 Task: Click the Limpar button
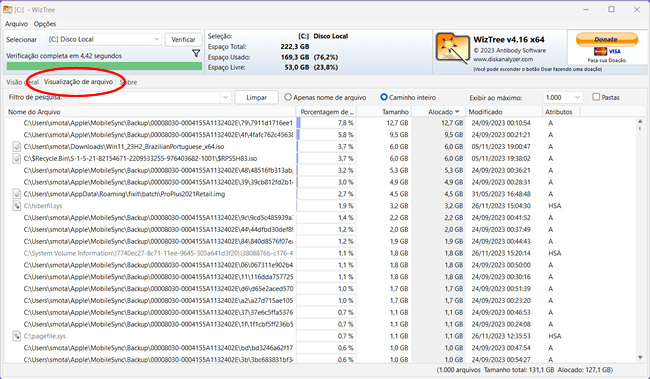tap(256, 97)
